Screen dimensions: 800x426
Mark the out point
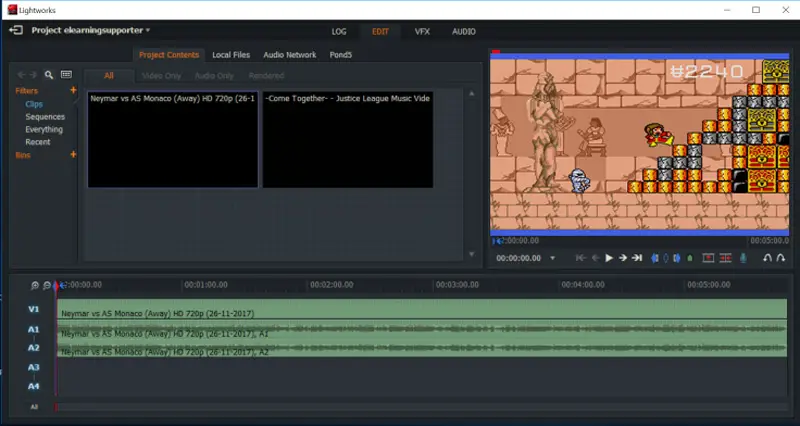pos(677,258)
